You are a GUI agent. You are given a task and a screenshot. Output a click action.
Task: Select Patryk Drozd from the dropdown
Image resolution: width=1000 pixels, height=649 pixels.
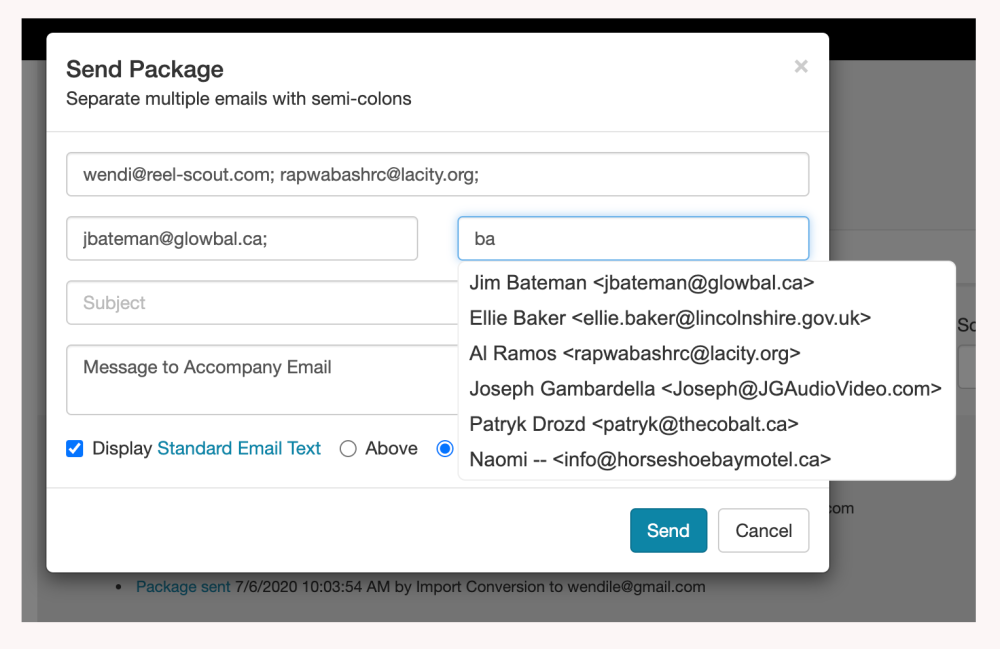pyautogui.click(x=634, y=424)
